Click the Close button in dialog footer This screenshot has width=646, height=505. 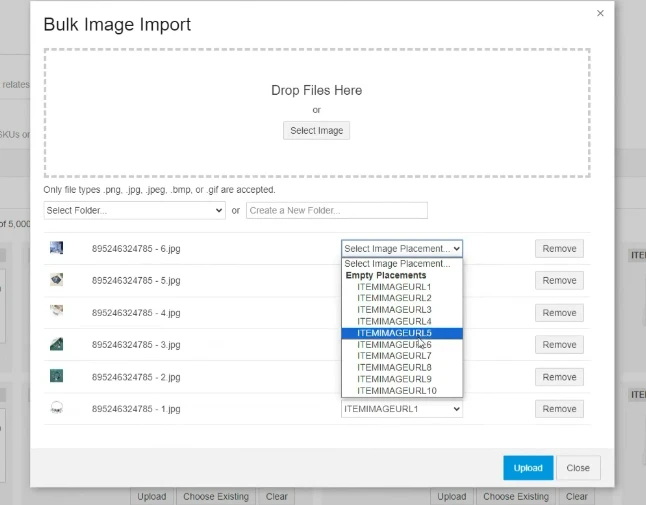(x=578, y=468)
